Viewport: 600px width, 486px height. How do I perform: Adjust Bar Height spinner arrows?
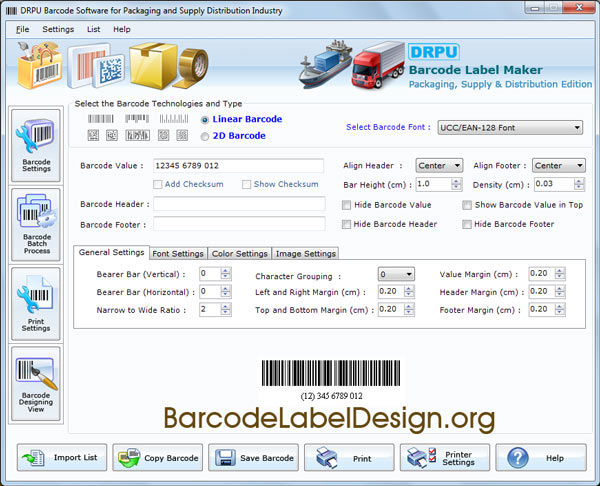pos(456,184)
